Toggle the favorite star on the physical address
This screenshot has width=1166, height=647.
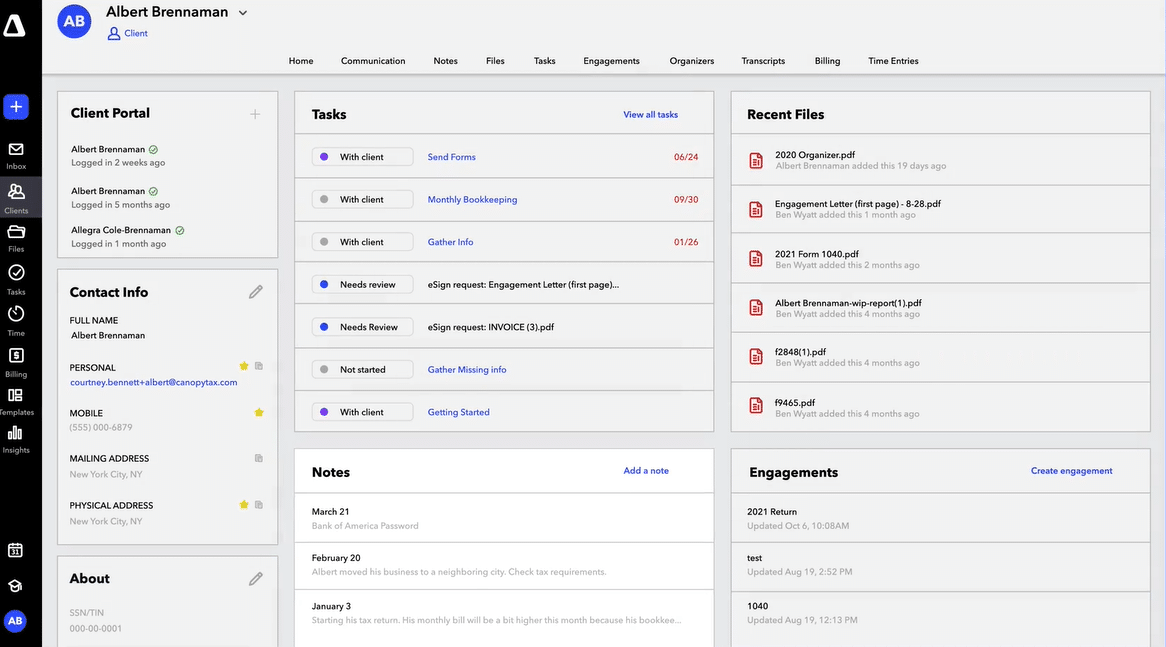tap(243, 504)
